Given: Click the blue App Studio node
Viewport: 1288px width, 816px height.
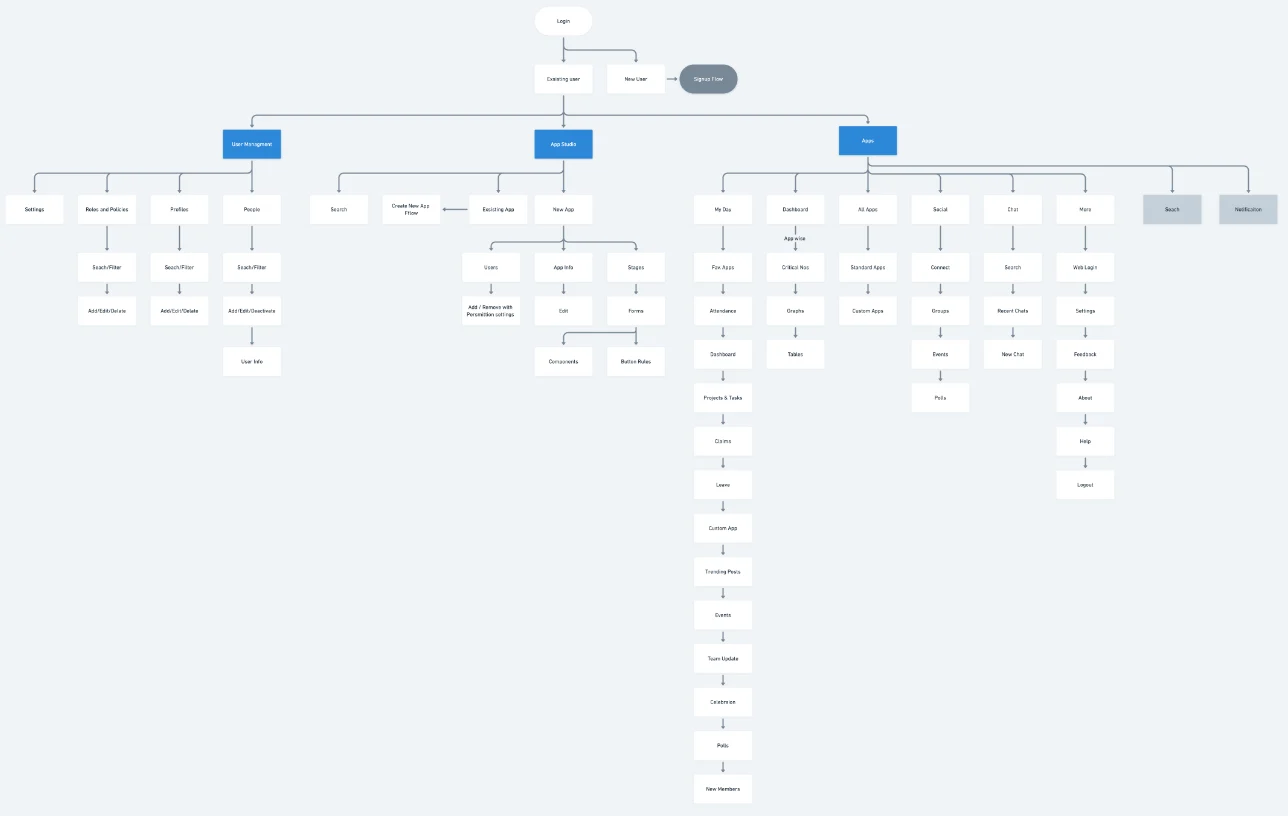Looking at the screenshot, I should (563, 144).
